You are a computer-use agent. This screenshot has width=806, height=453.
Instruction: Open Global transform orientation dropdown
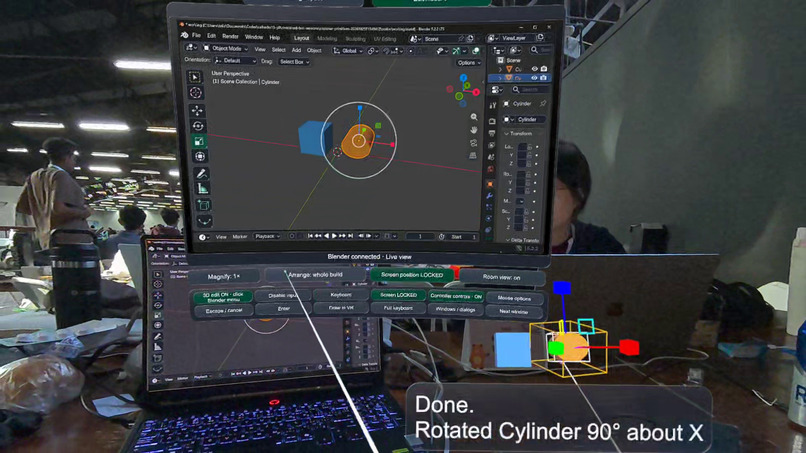click(x=348, y=51)
